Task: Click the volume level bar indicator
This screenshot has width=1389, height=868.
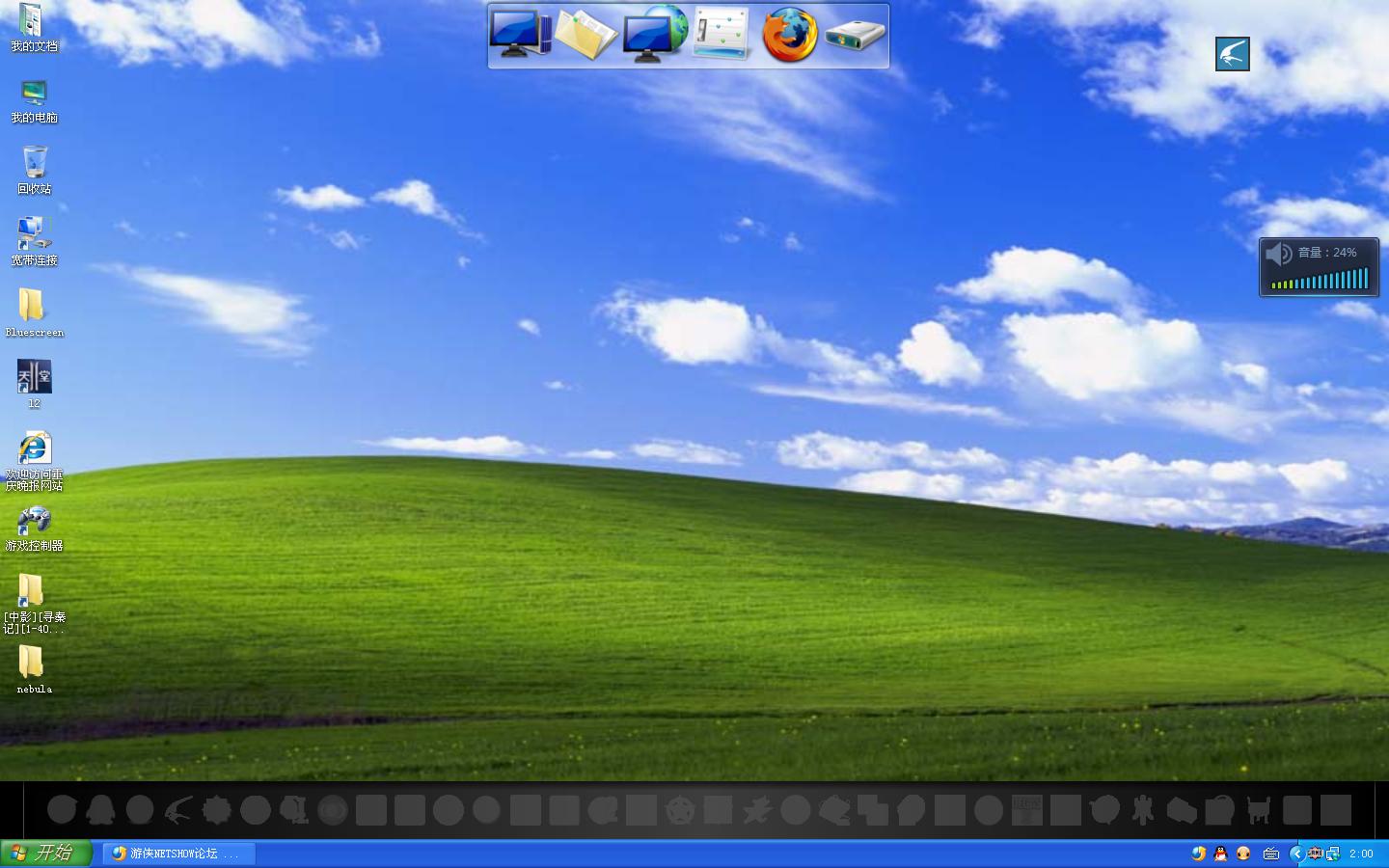Action: tap(1320, 280)
